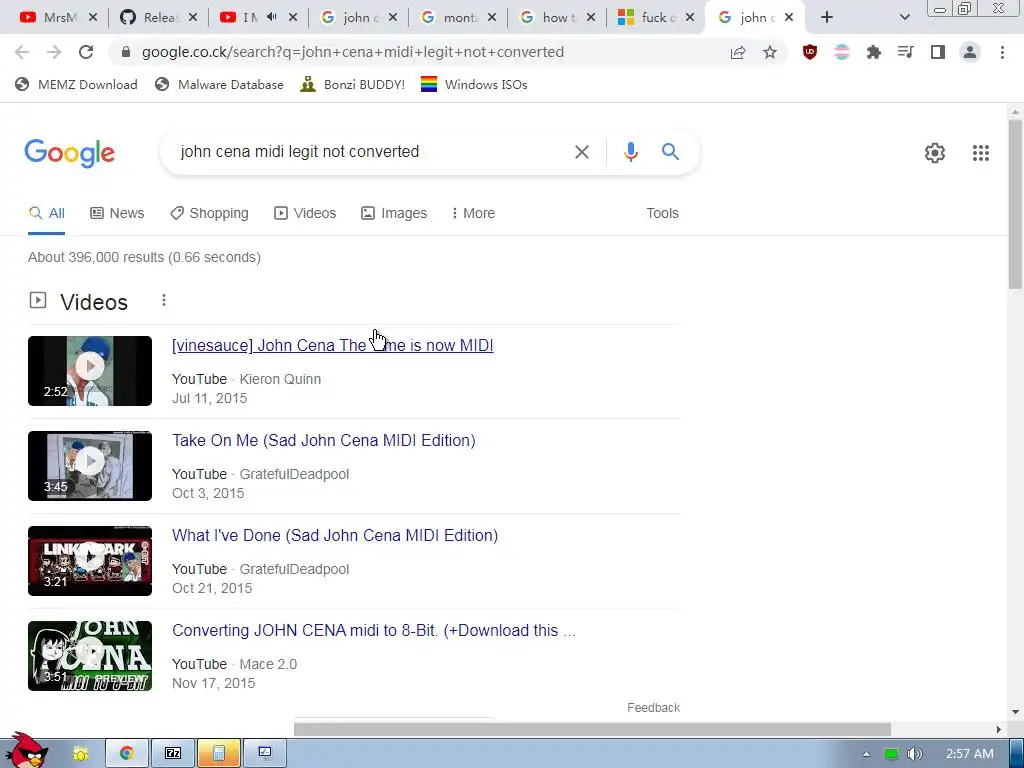Expand the tab search chevron
Screen dimensions: 1024x768
tap(904, 18)
